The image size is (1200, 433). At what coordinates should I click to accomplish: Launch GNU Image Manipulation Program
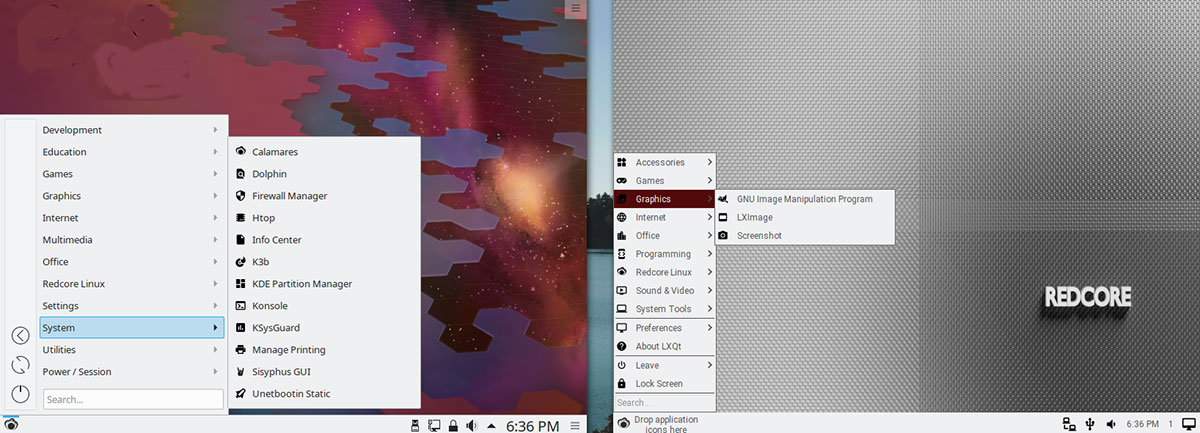click(804, 199)
